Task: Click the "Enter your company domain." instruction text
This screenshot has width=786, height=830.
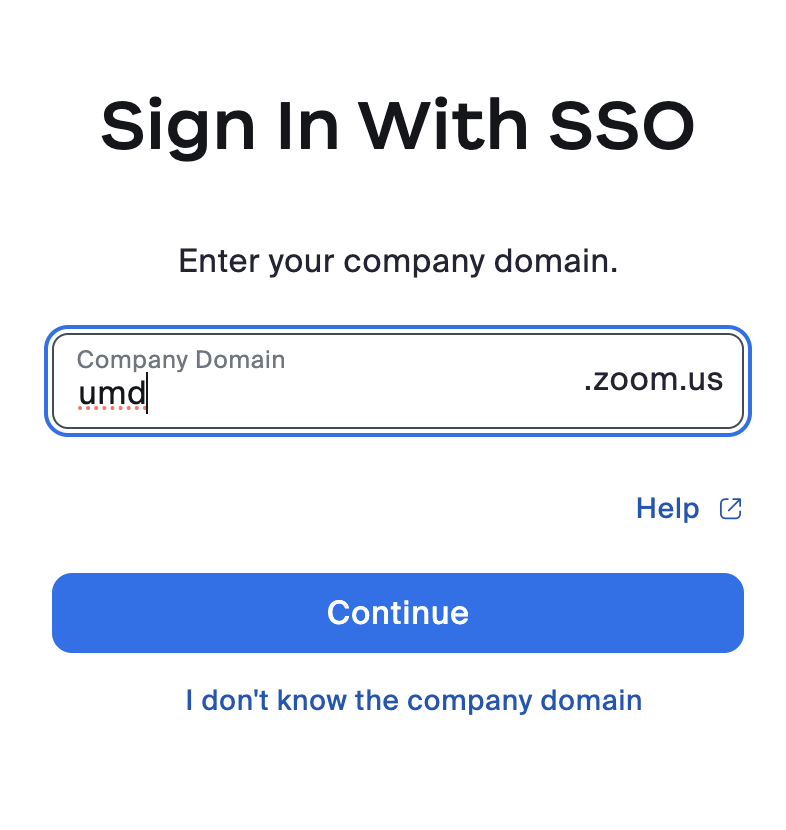Action: [x=398, y=261]
